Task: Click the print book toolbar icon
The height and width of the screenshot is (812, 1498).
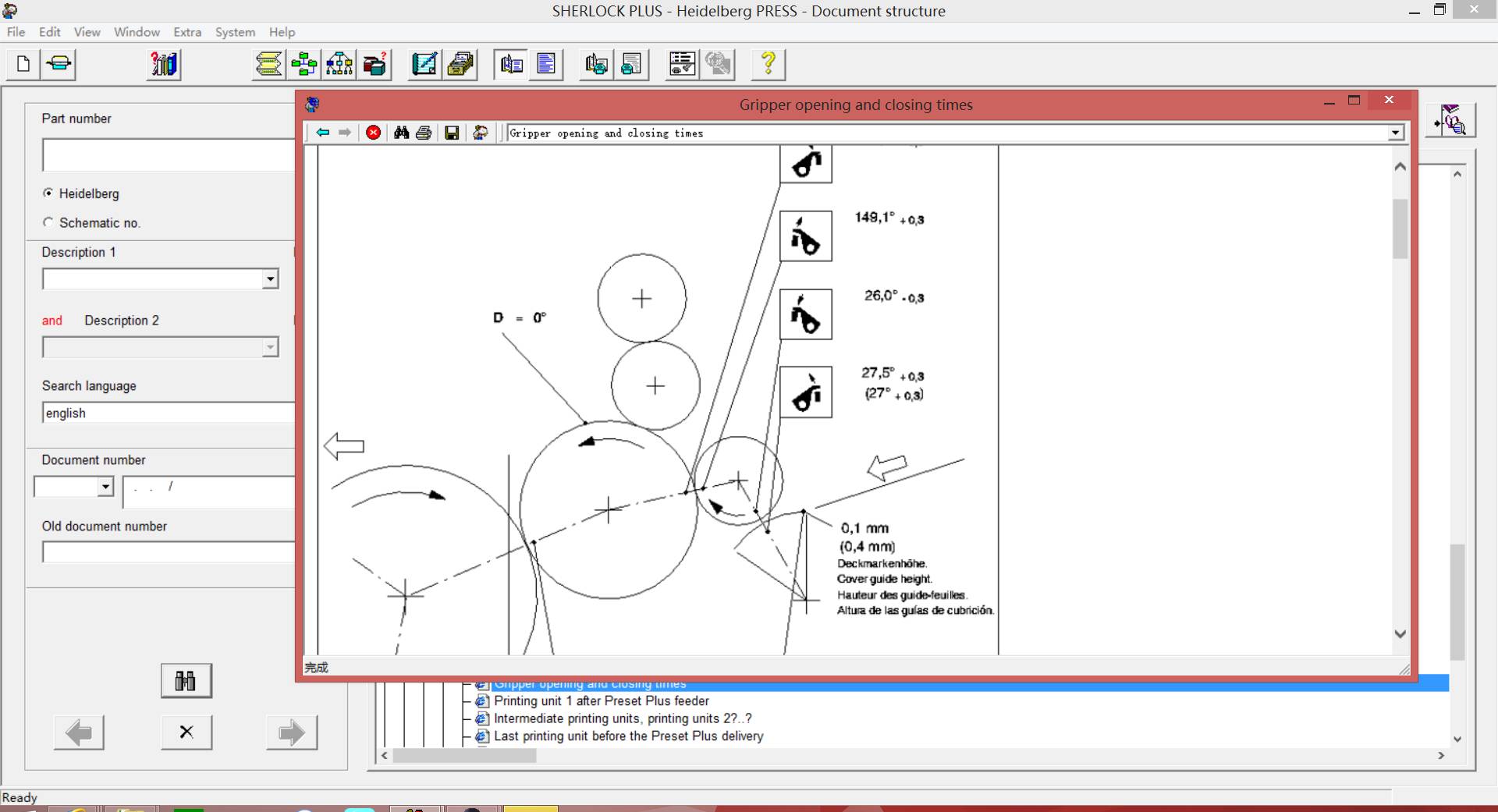Action: [597, 64]
